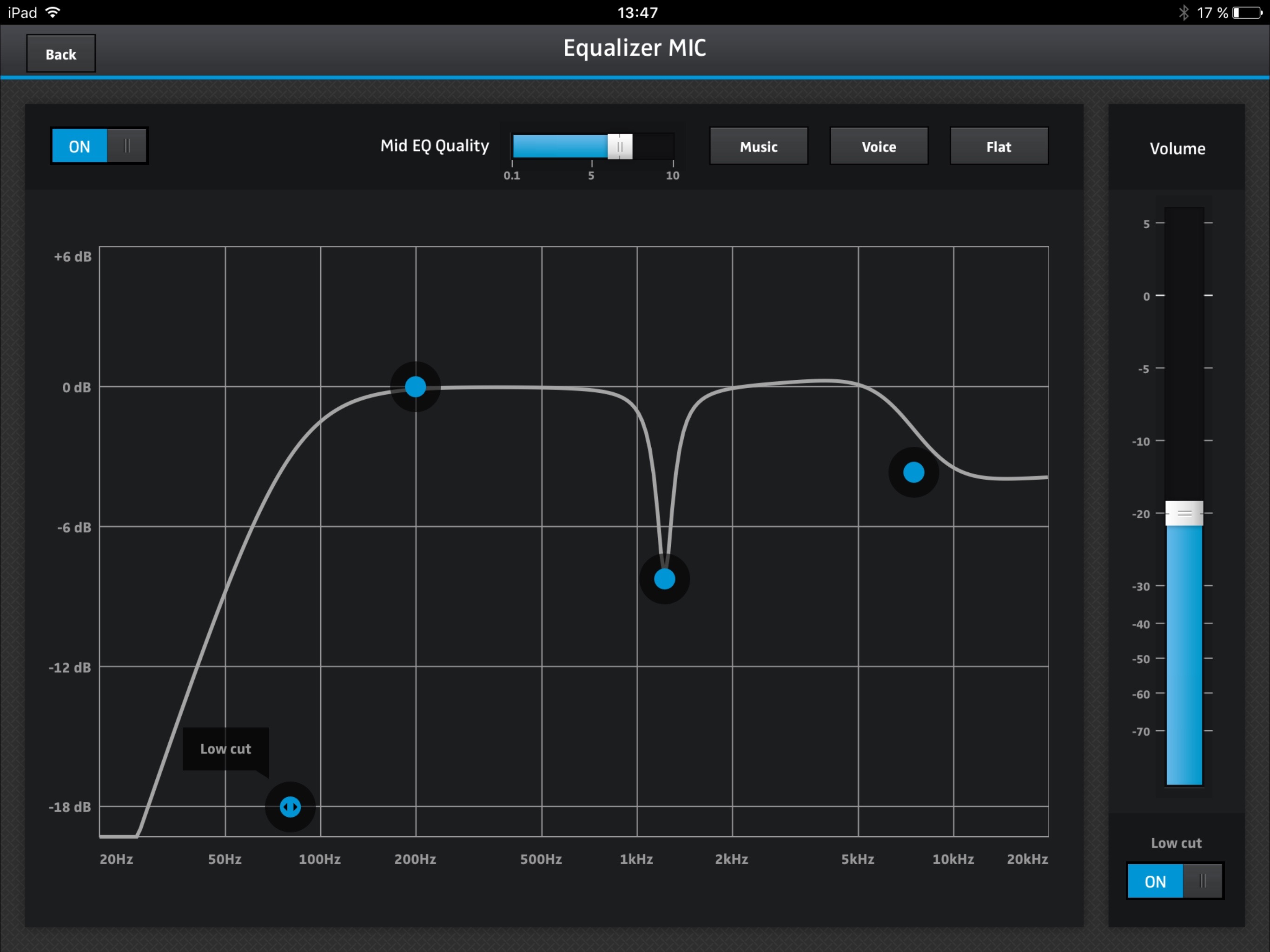1270x952 pixels.
Task: Click the Volume fader knob
Action: click(1184, 513)
